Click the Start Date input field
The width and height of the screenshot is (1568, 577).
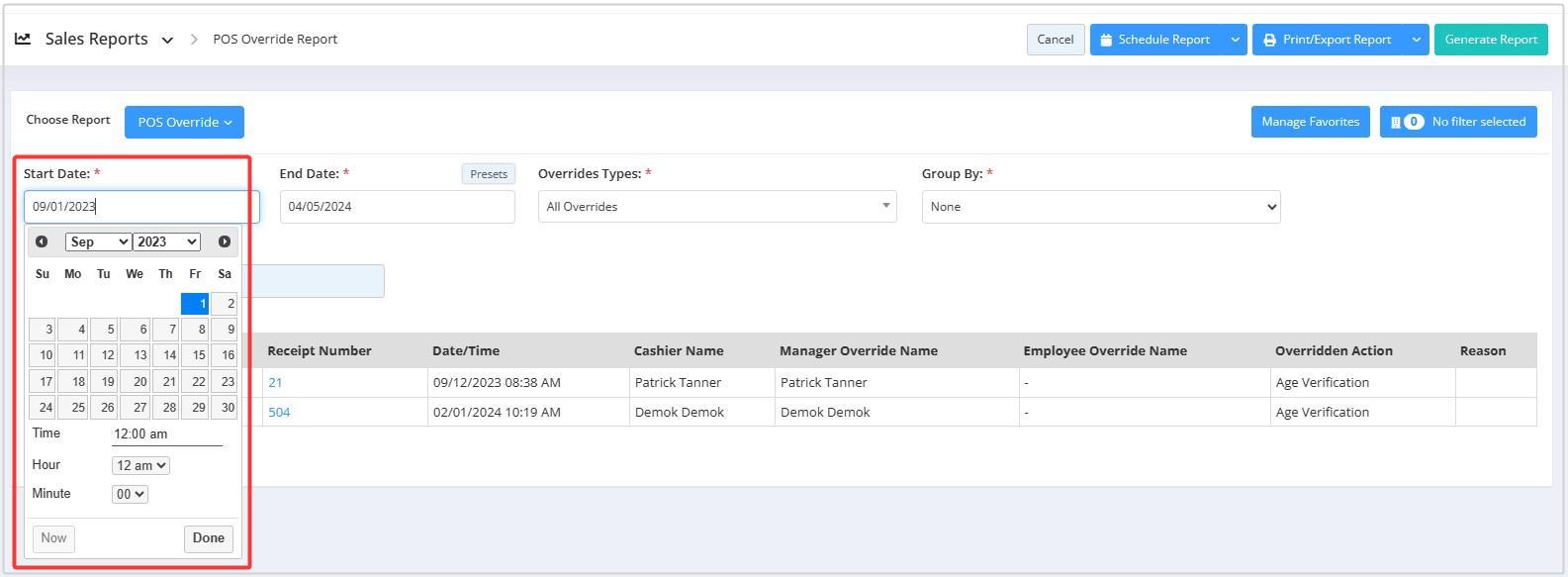tap(141, 206)
